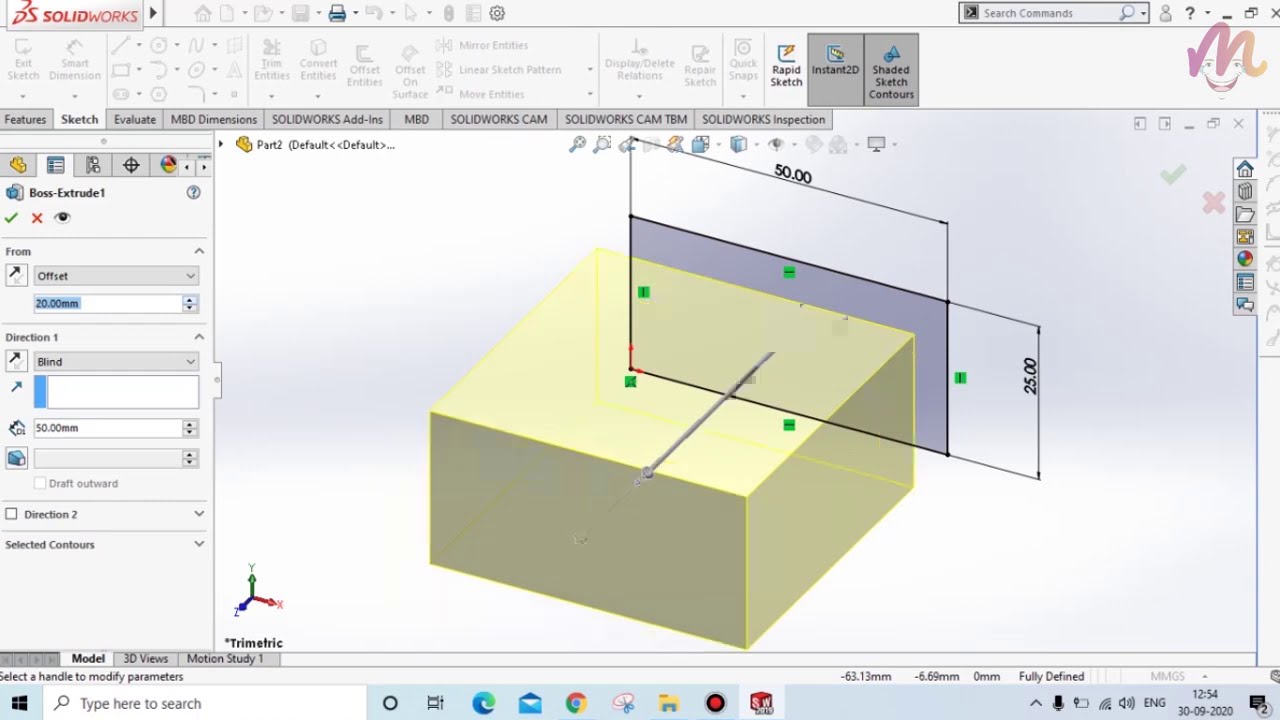Viewport: 1280px width, 720px height.
Task: Expand Part2 flyout tree arrow
Action: coord(221,144)
